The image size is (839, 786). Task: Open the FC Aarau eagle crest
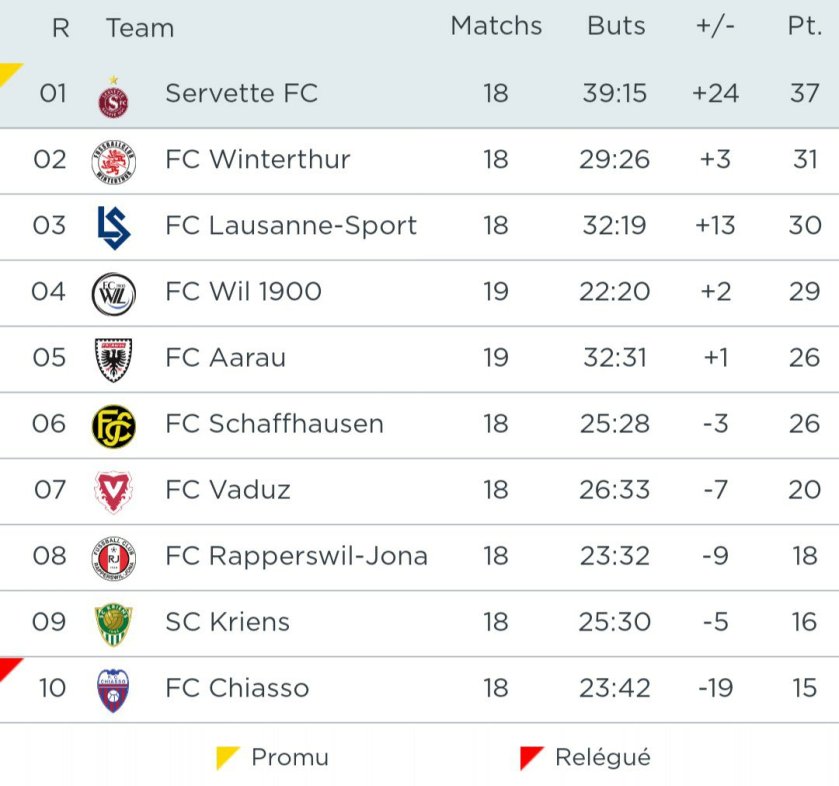(113, 359)
